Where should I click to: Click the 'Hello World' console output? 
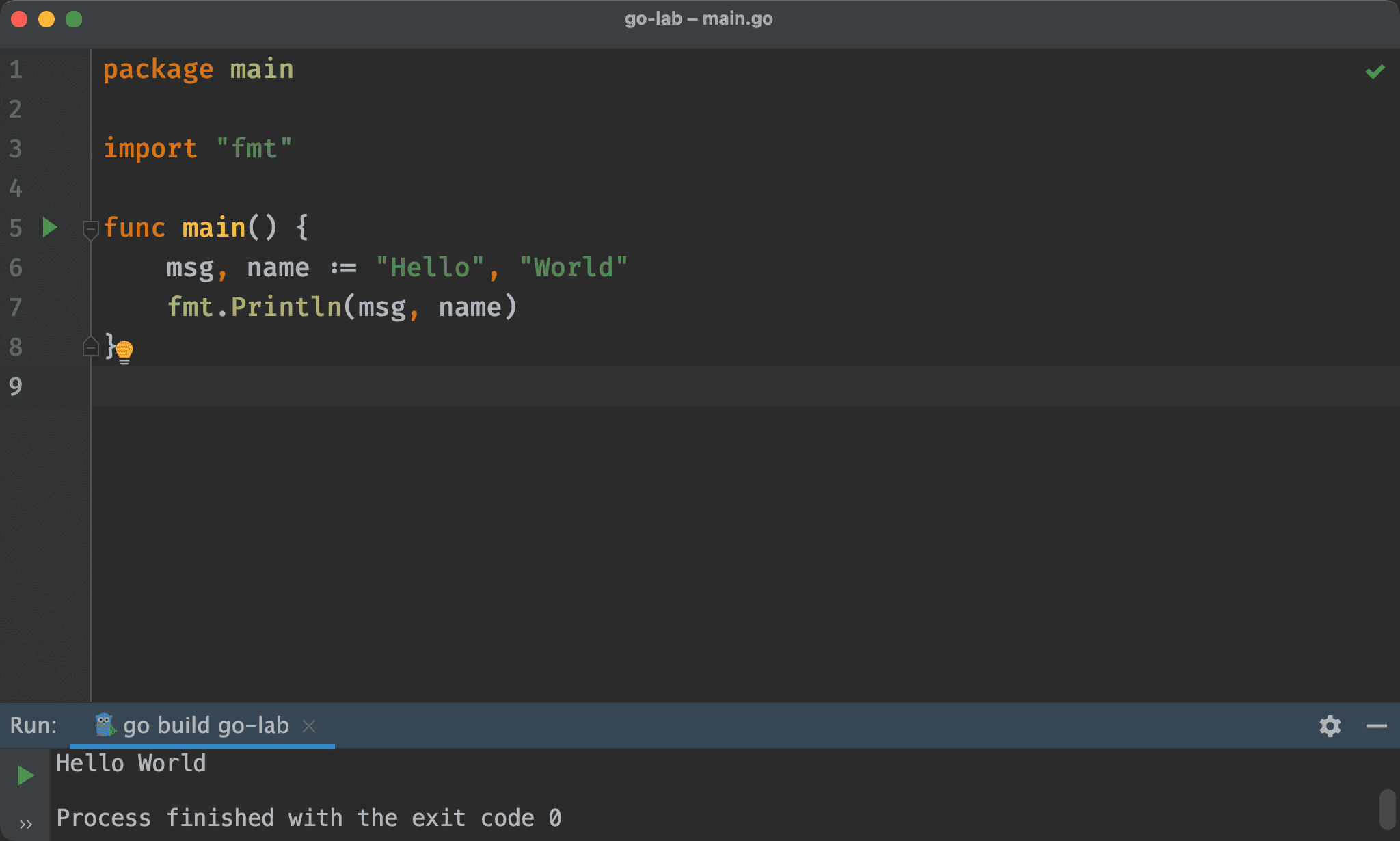tap(131, 763)
